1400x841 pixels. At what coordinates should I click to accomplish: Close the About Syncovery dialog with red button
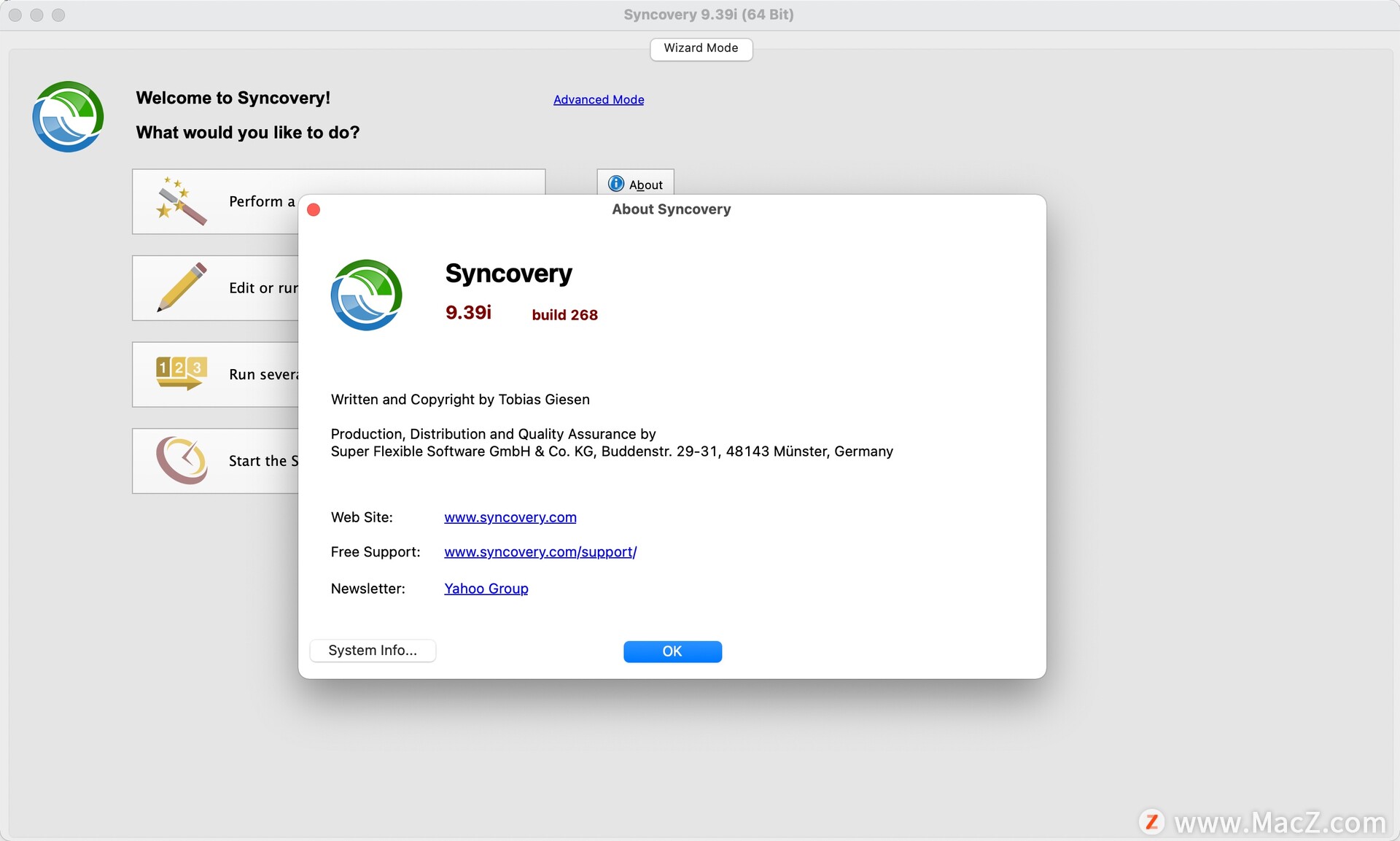pyautogui.click(x=314, y=210)
